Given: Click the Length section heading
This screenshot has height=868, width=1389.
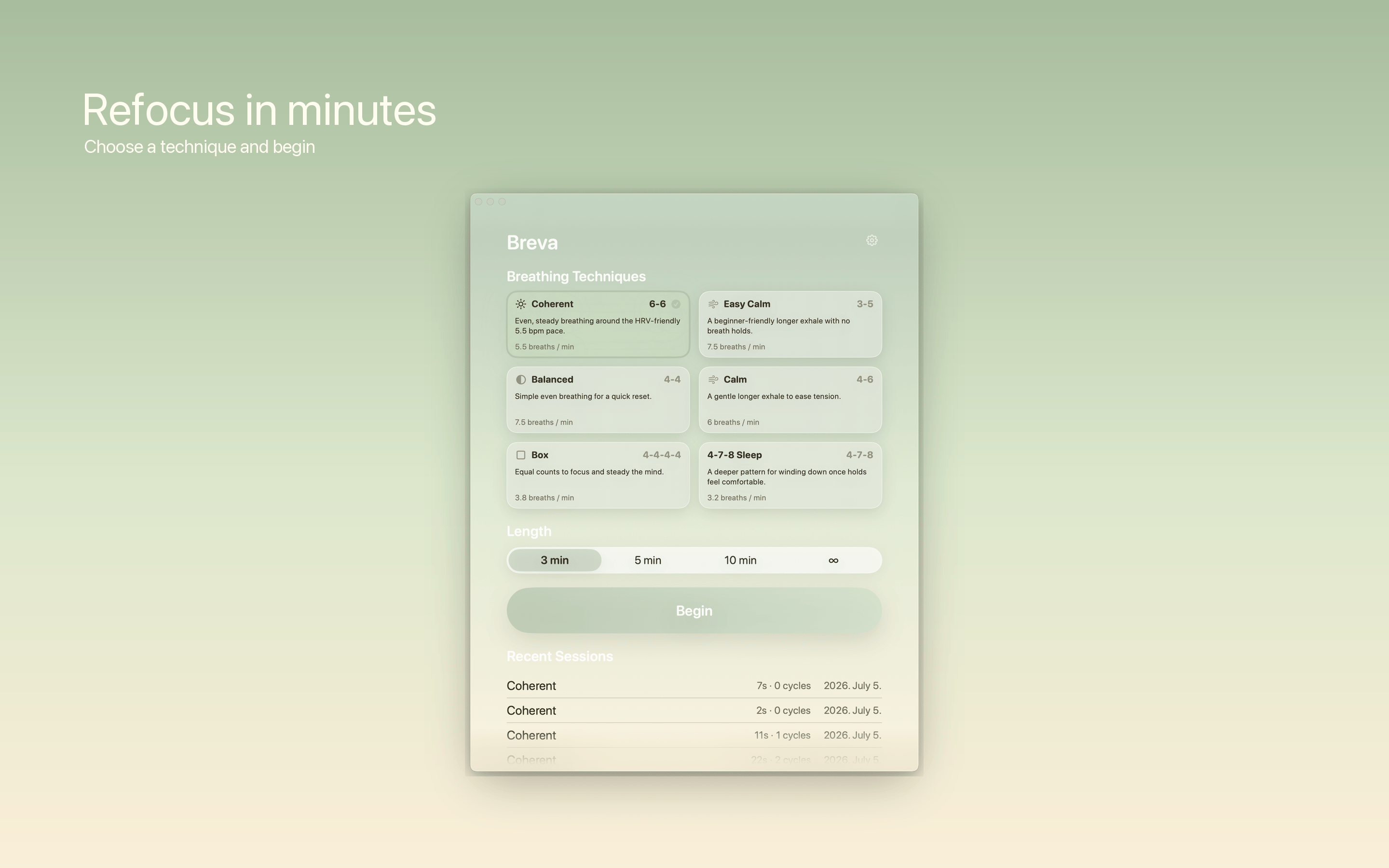Looking at the screenshot, I should pyautogui.click(x=529, y=531).
